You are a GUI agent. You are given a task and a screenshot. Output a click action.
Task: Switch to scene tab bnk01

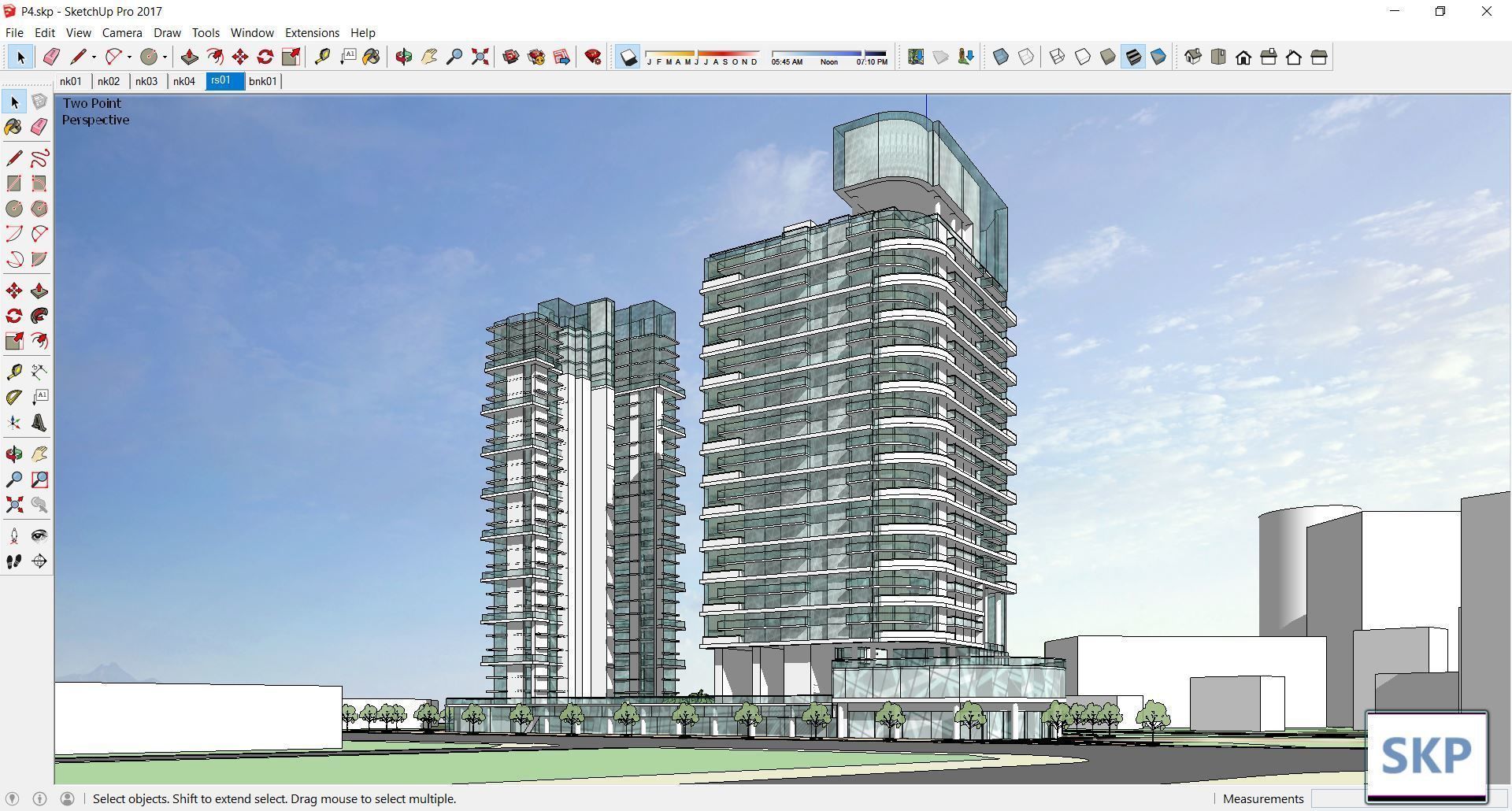pyautogui.click(x=263, y=81)
